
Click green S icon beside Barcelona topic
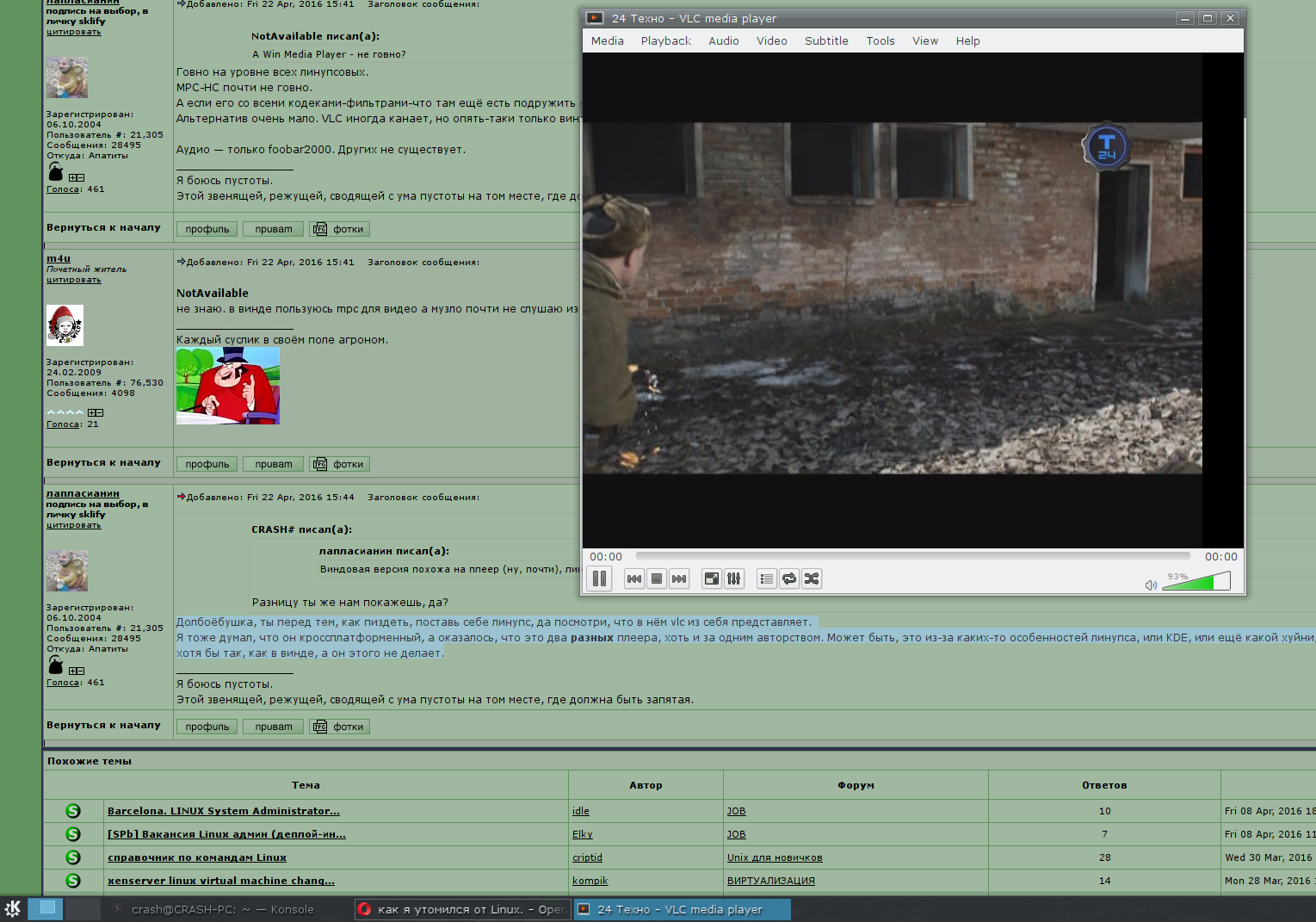tap(73, 811)
